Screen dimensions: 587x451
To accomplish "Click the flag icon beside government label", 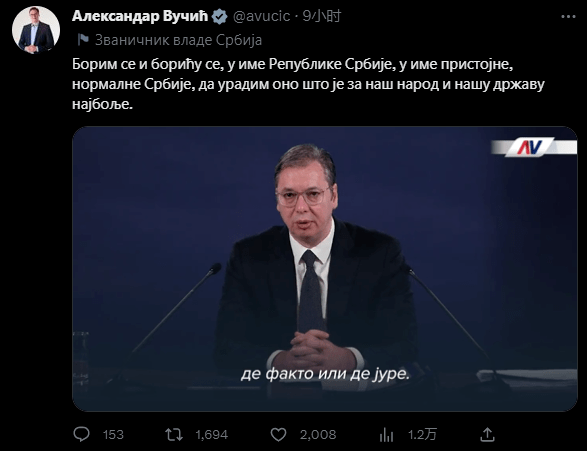I will coord(83,40).
